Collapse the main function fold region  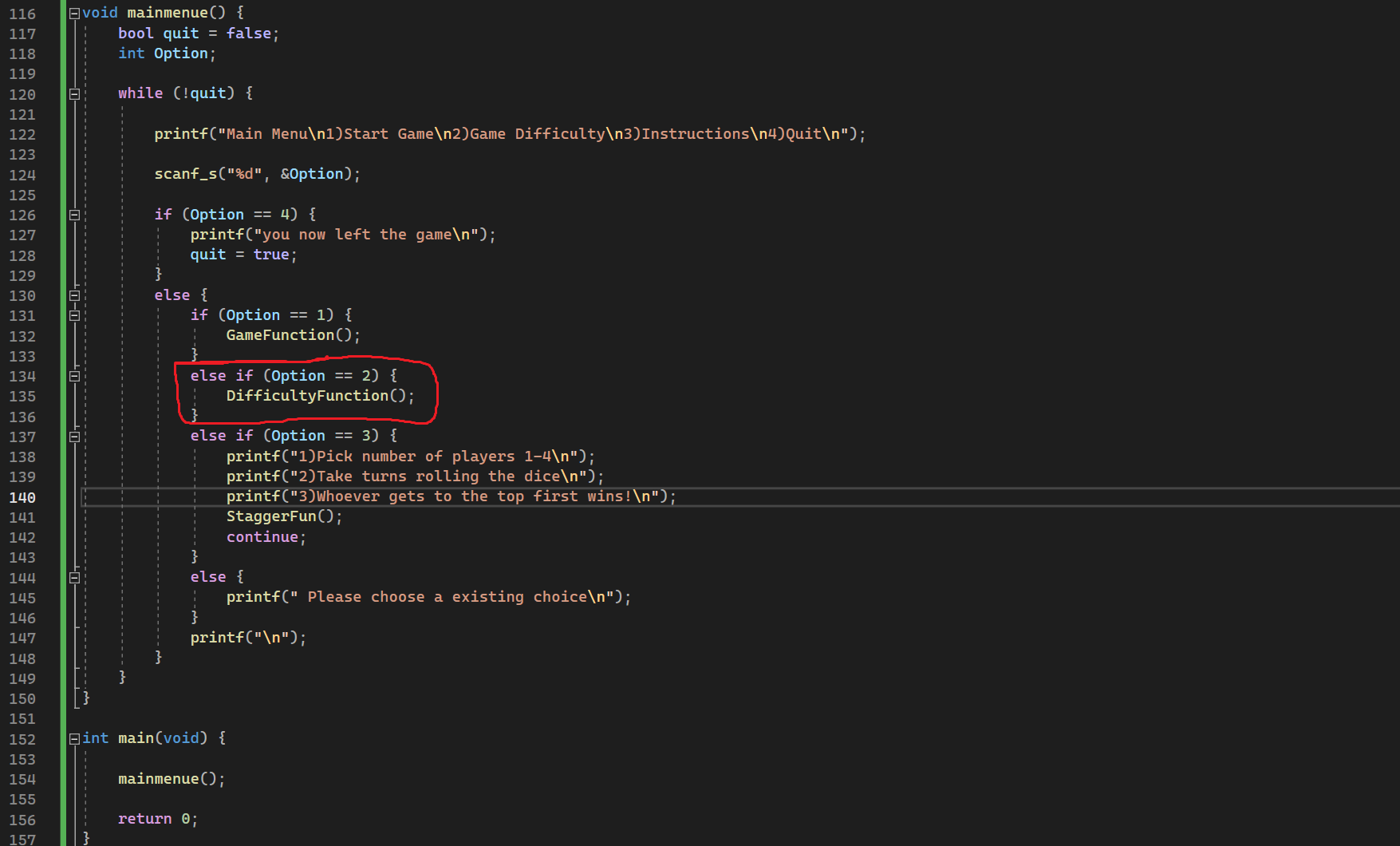(x=73, y=738)
